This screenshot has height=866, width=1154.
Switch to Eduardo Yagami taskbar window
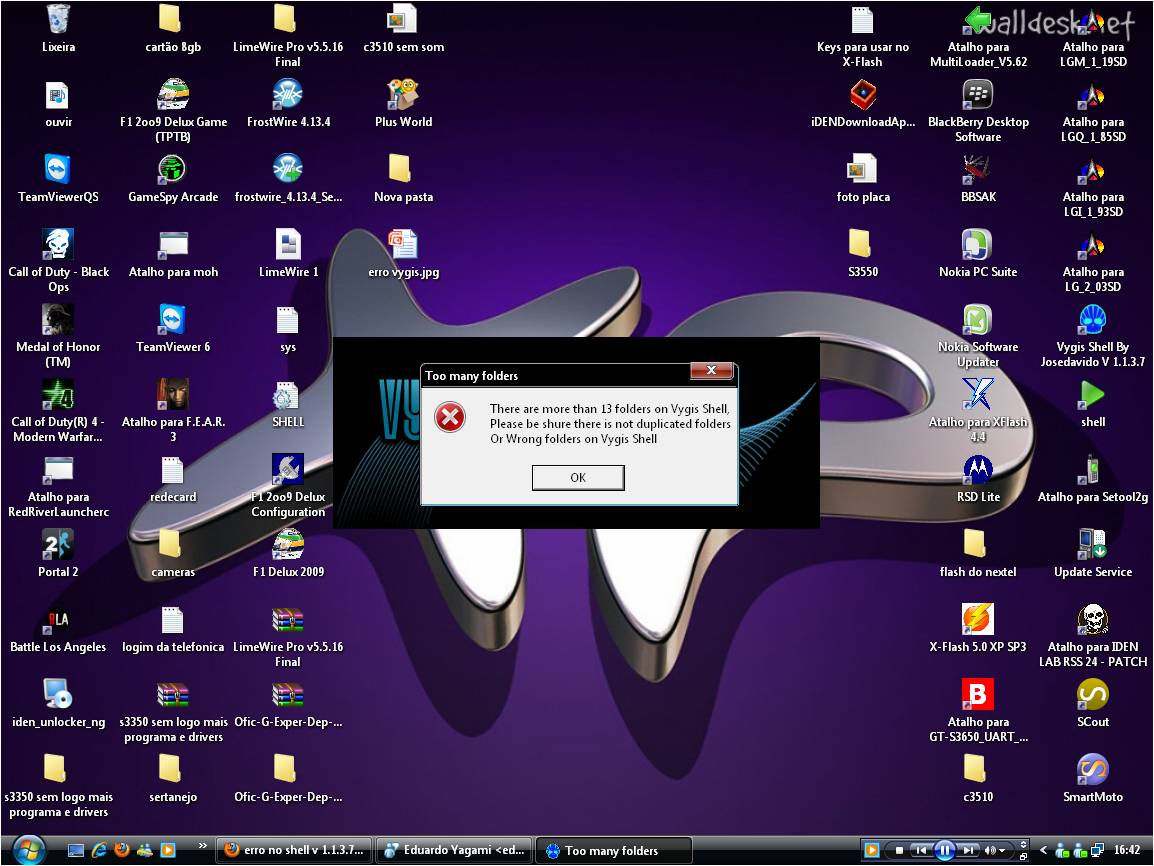click(x=456, y=850)
